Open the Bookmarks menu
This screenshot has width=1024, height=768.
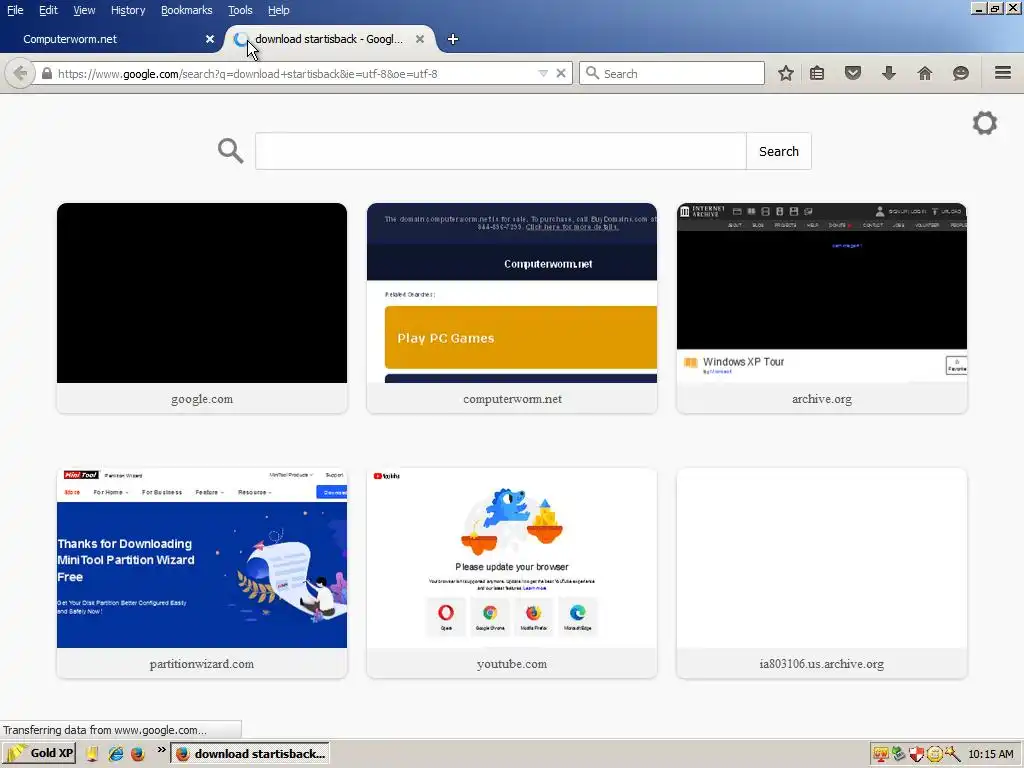(186, 10)
